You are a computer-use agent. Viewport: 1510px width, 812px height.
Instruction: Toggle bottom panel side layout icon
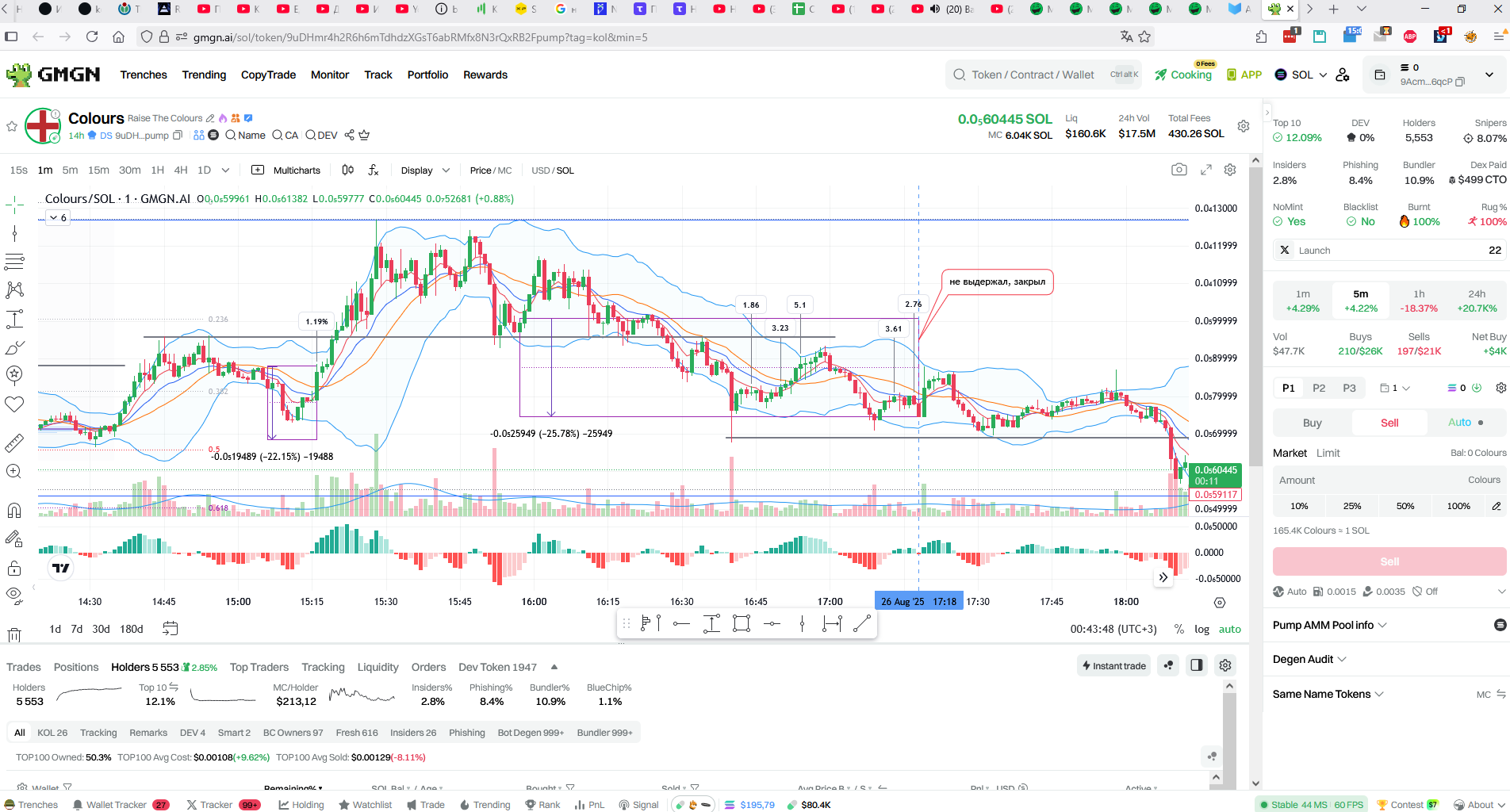click(x=1197, y=665)
